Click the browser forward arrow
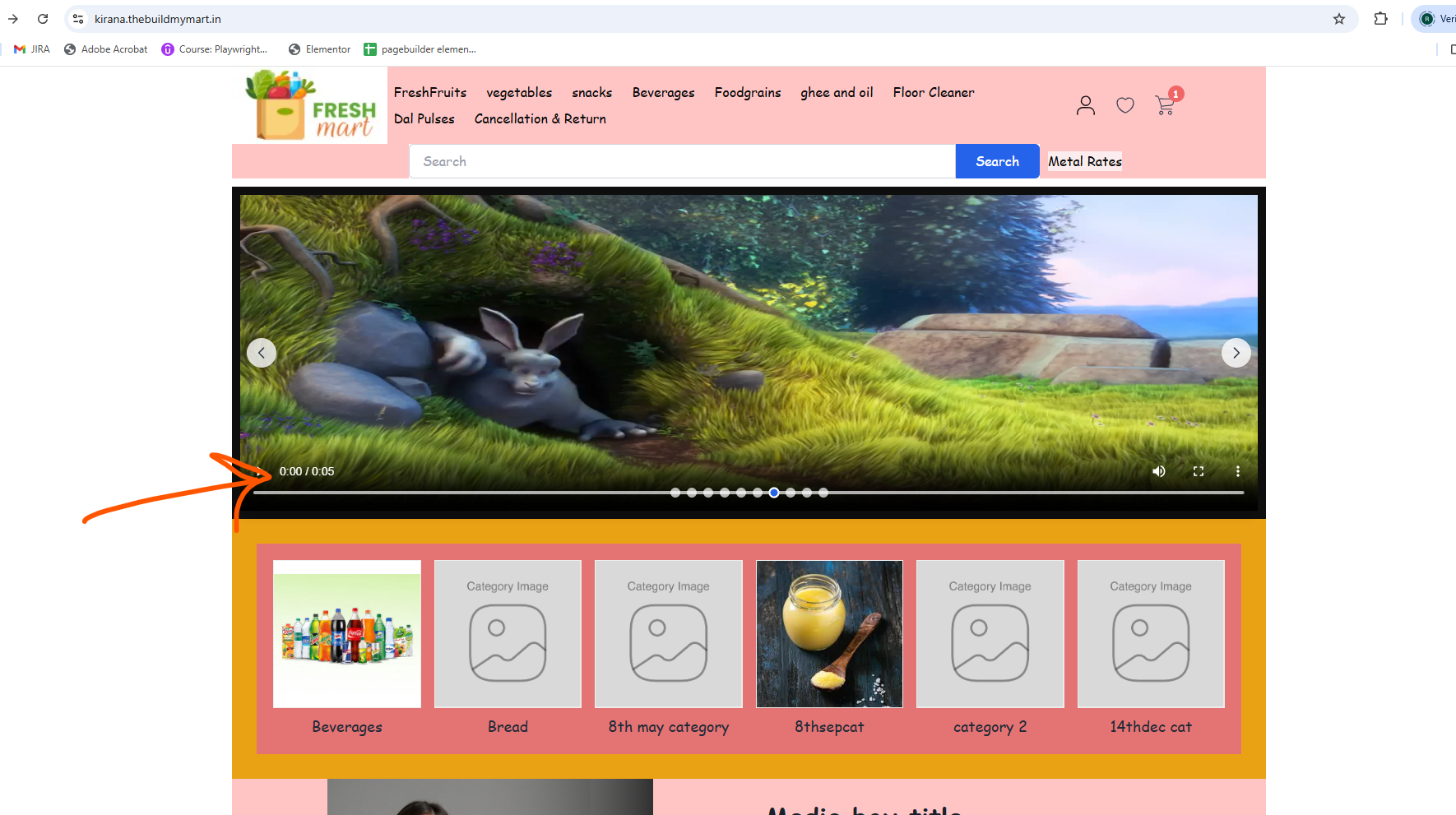The width and height of the screenshot is (1456, 815). pyautogui.click(x=13, y=19)
